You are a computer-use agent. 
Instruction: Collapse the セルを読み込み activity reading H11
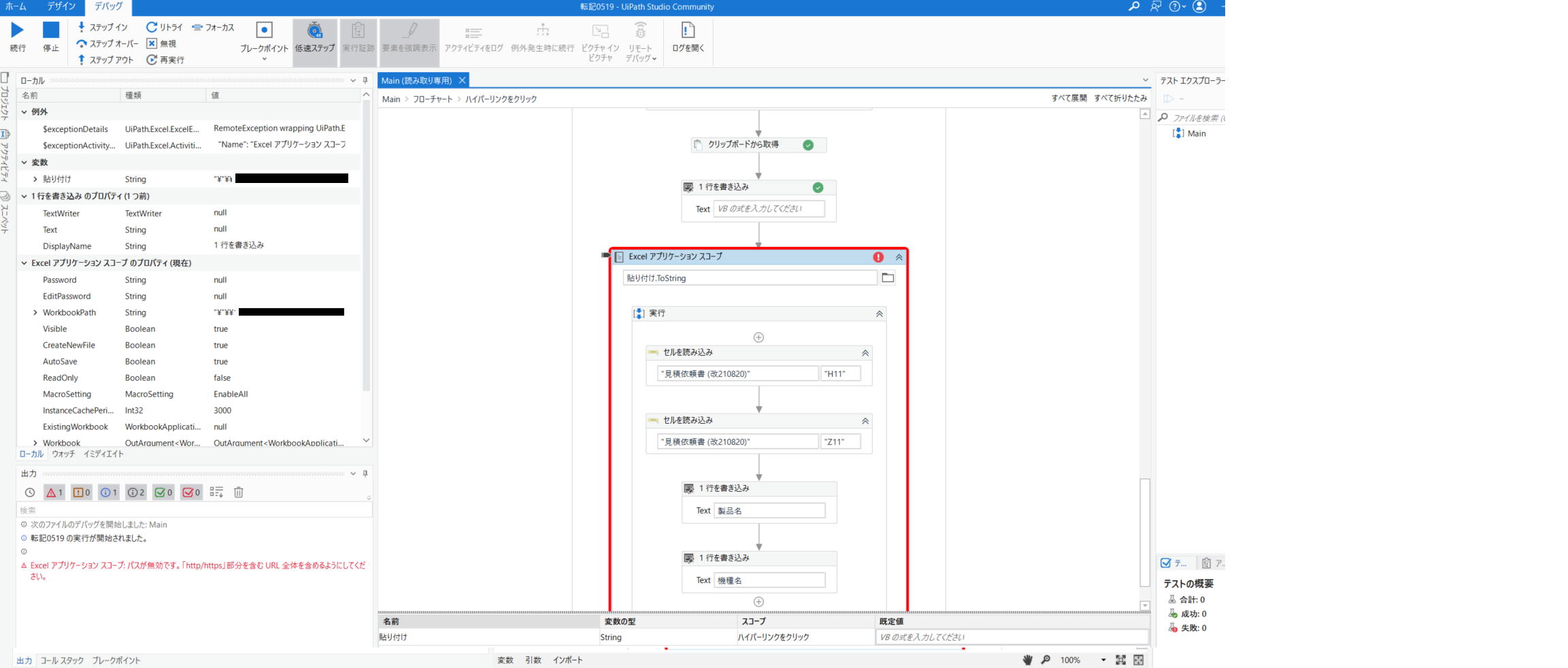865,353
